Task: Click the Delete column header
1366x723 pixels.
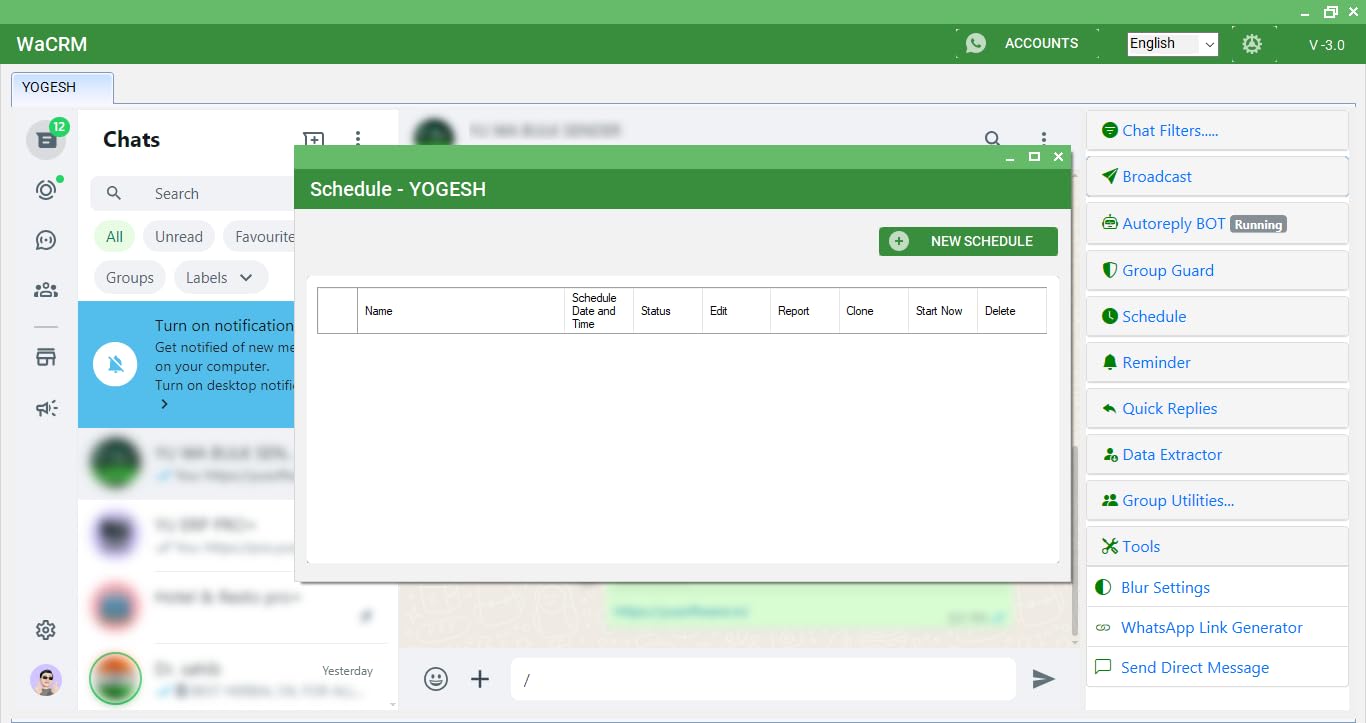Action: pyautogui.click(x=1011, y=311)
